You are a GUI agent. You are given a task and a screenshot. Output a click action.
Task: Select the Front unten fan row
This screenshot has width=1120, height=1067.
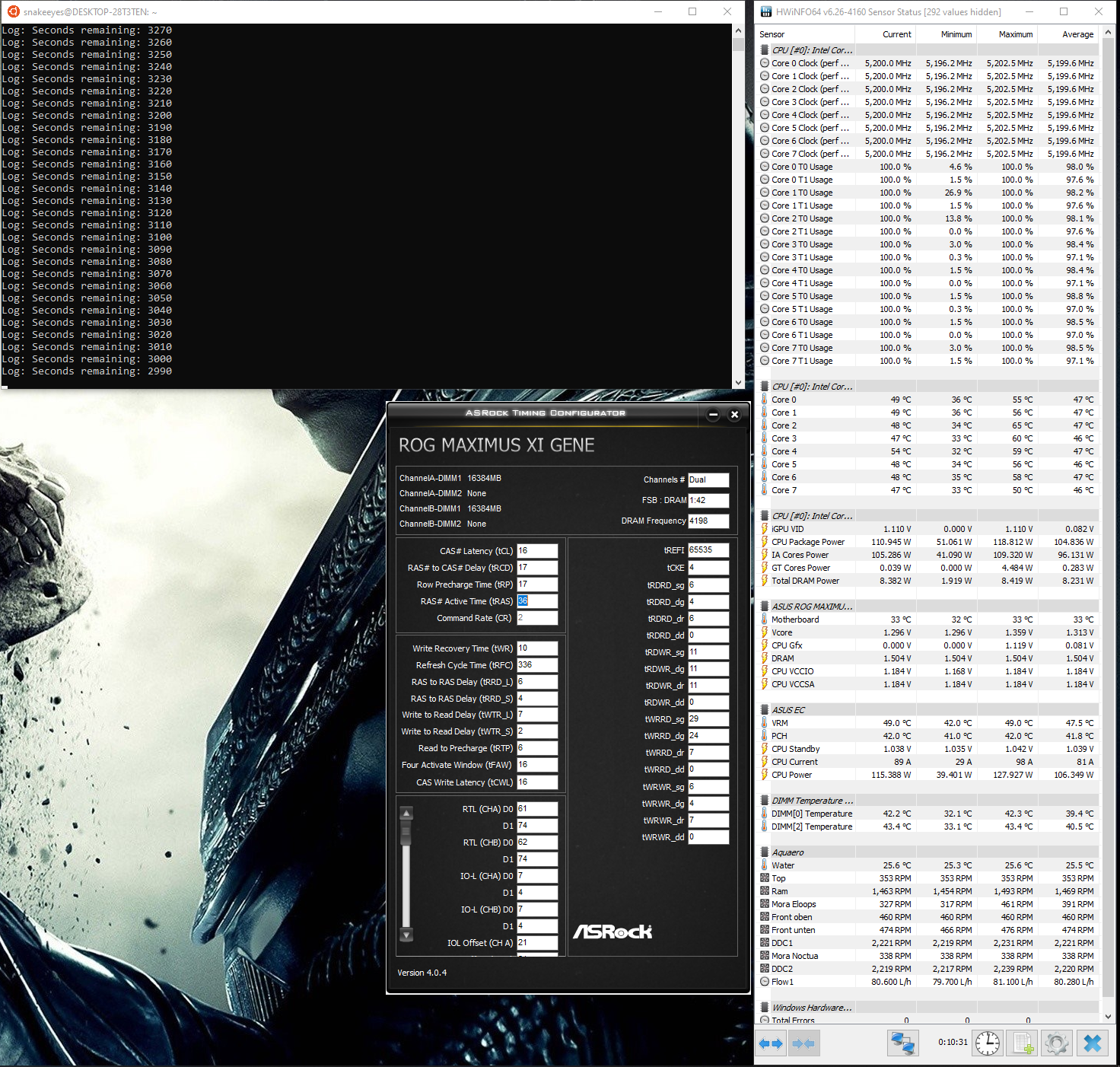(x=928, y=930)
